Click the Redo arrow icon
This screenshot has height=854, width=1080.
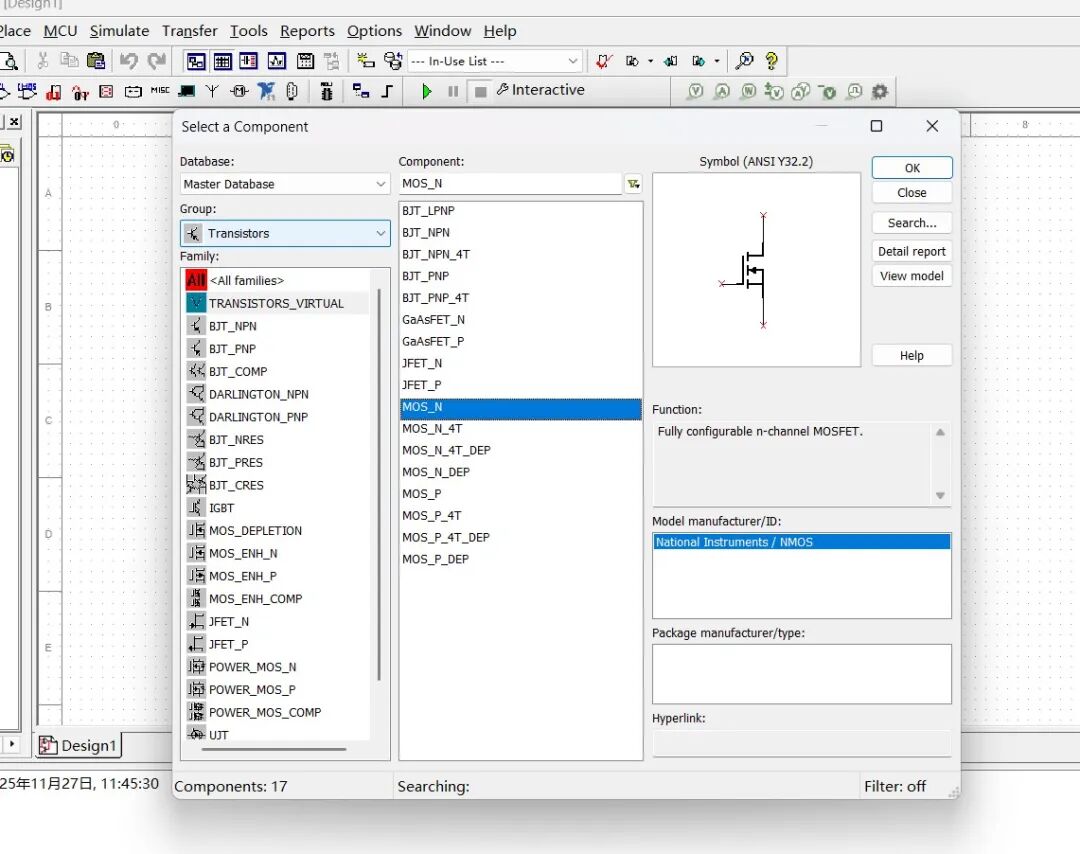157,61
